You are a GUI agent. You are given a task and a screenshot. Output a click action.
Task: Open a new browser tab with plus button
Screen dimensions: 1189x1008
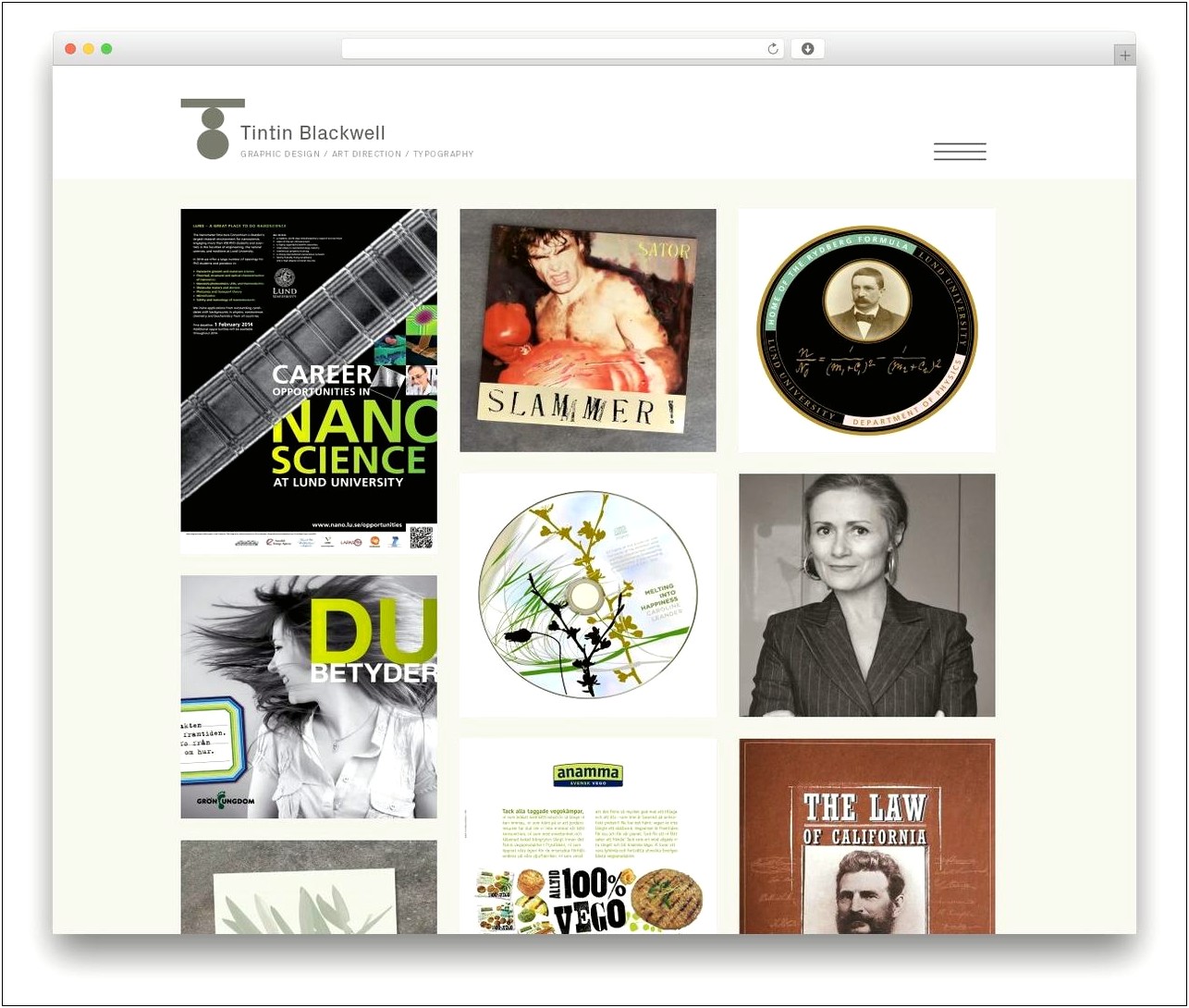click(1124, 55)
